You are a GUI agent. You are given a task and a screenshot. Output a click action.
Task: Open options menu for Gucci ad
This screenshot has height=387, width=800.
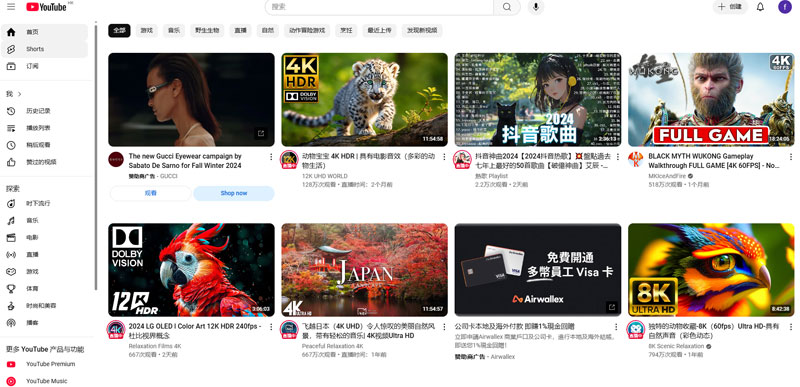[271, 157]
